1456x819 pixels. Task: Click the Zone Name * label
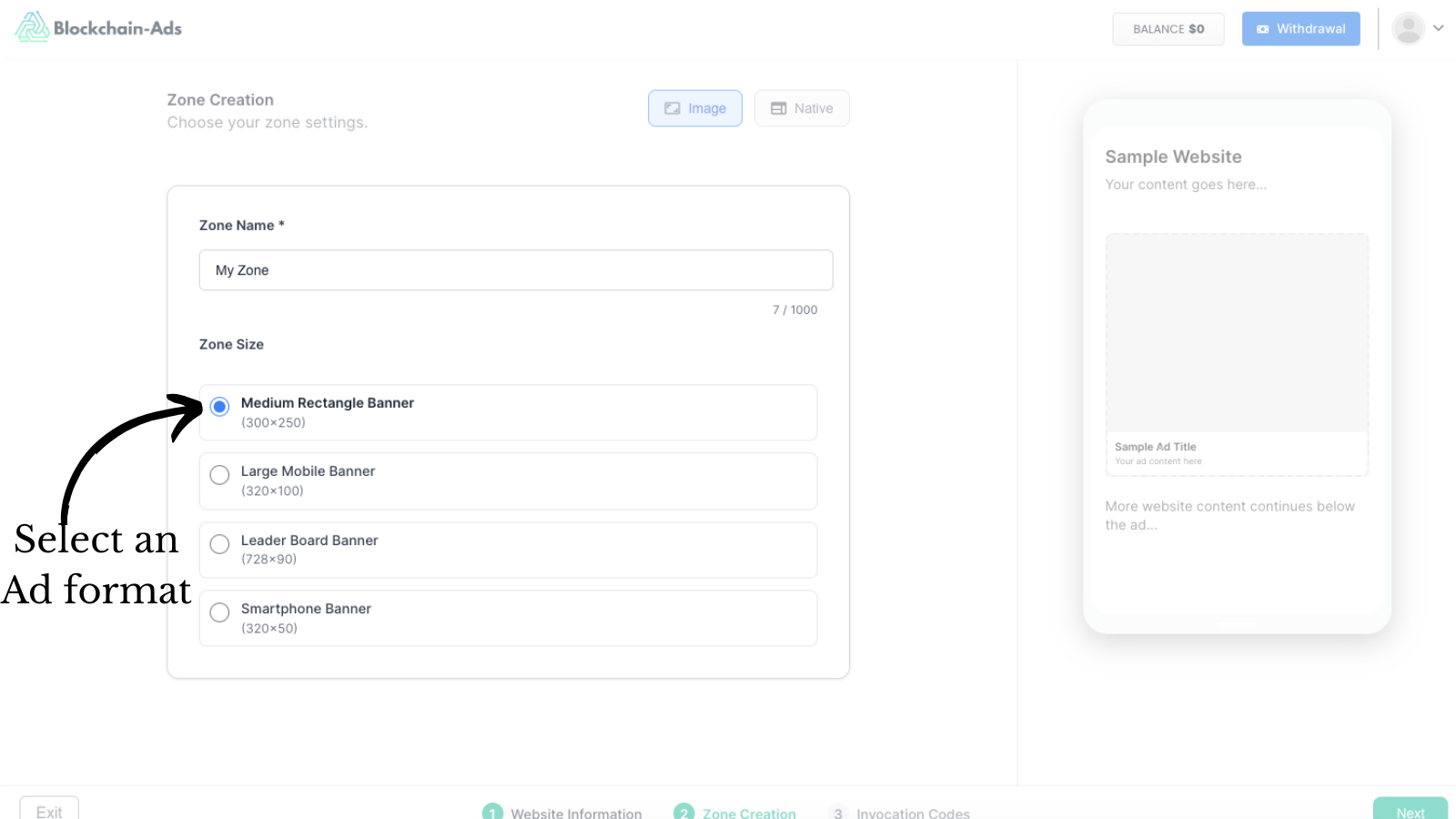point(242,226)
